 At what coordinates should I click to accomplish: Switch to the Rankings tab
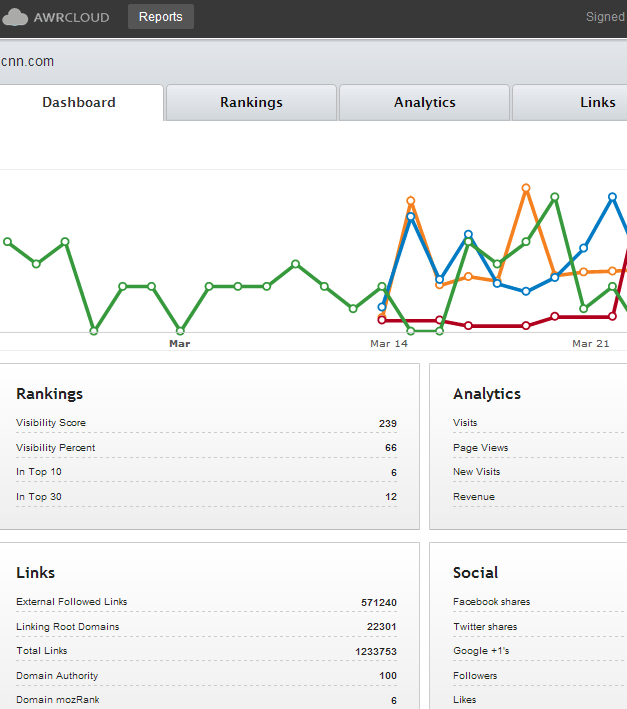pos(251,103)
